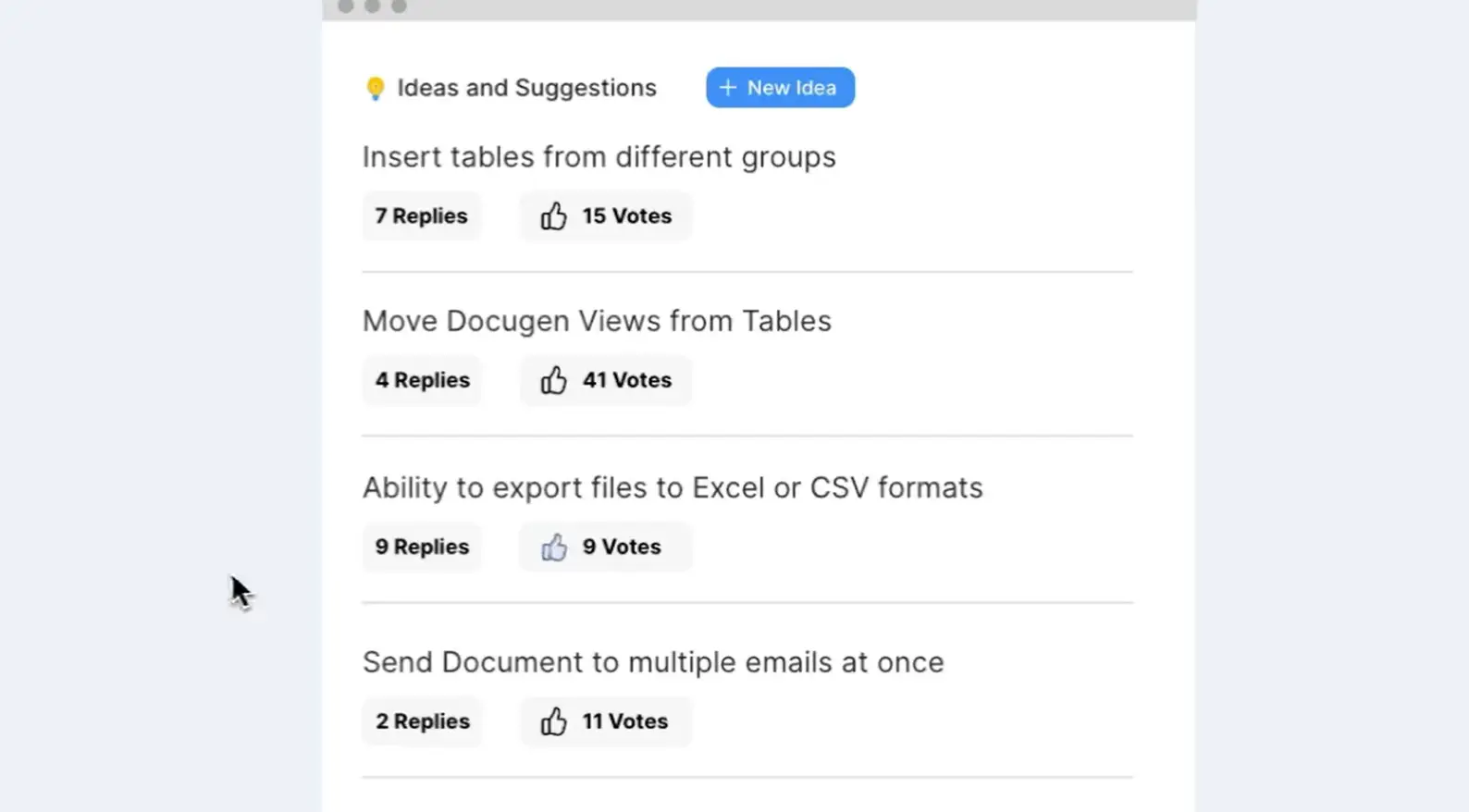The height and width of the screenshot is (812, 1469).
Task: View the 7 Replies thread
Action: 422,216
